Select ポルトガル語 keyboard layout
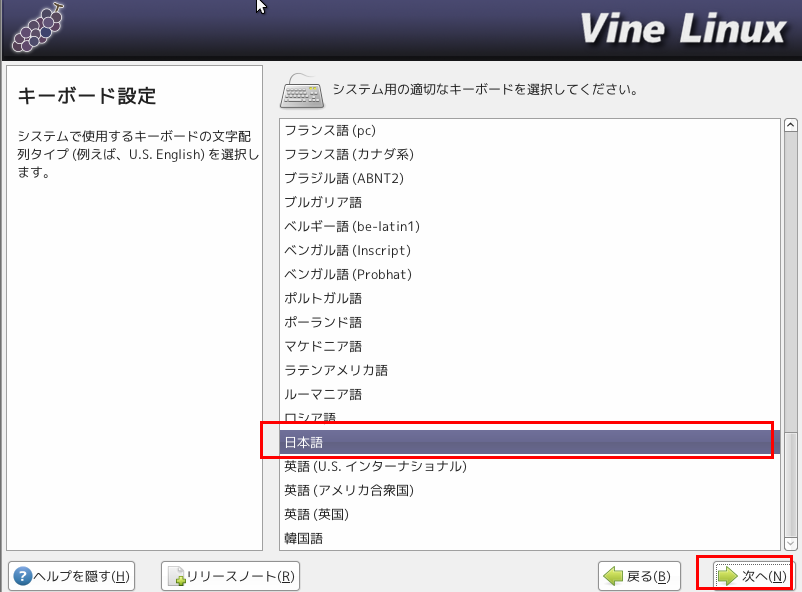 (x=530, y=298)
